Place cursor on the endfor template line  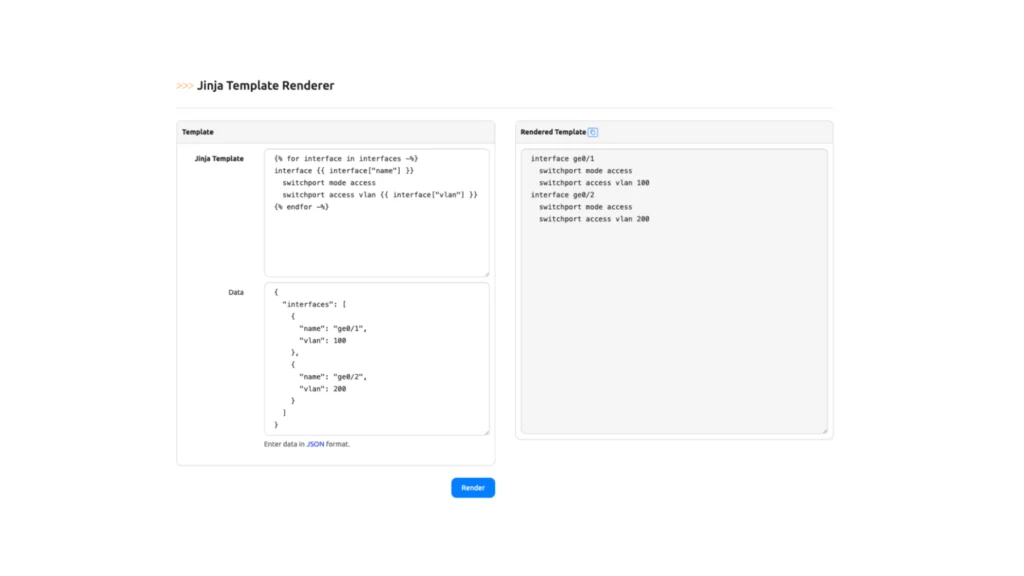pyautogui.click(x=302, y=207)
